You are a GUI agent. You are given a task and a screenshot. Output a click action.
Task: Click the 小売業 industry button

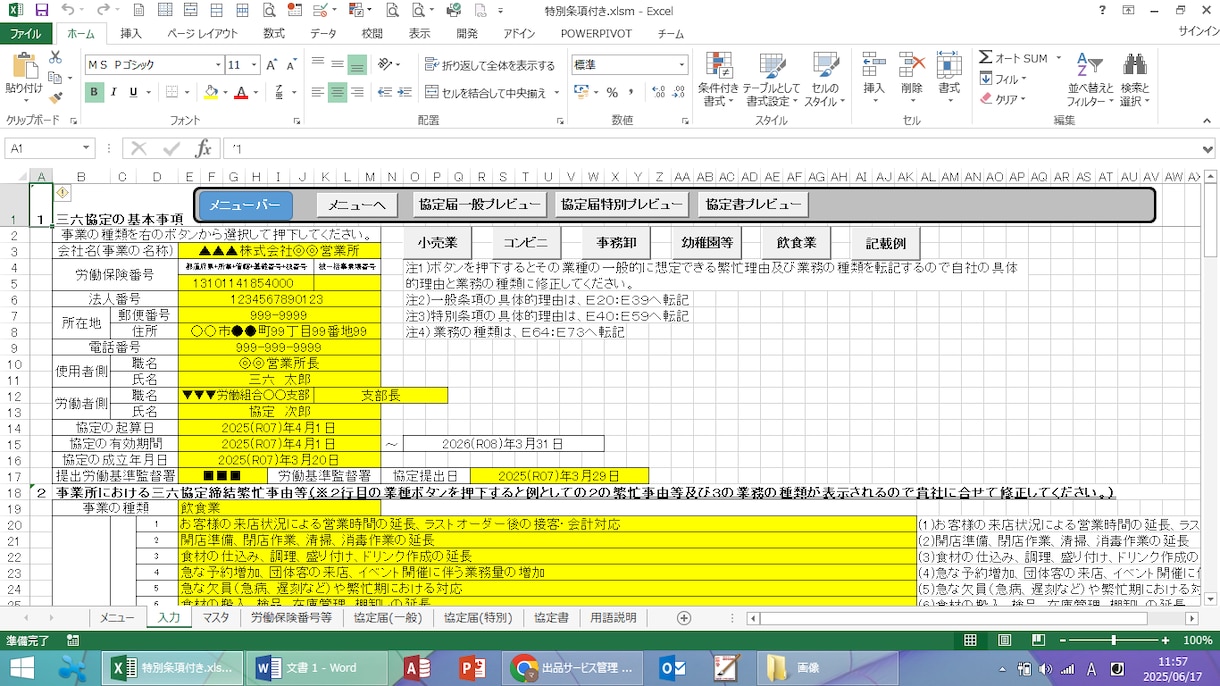pos(438,243)
